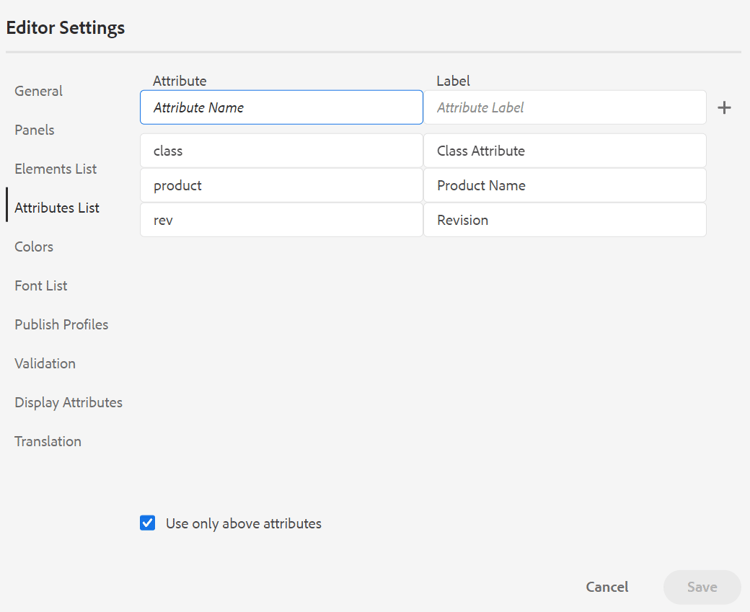Open the Publish Profiles tab
The height and width of the screenshot is (612, 750).
pos(62,325)
